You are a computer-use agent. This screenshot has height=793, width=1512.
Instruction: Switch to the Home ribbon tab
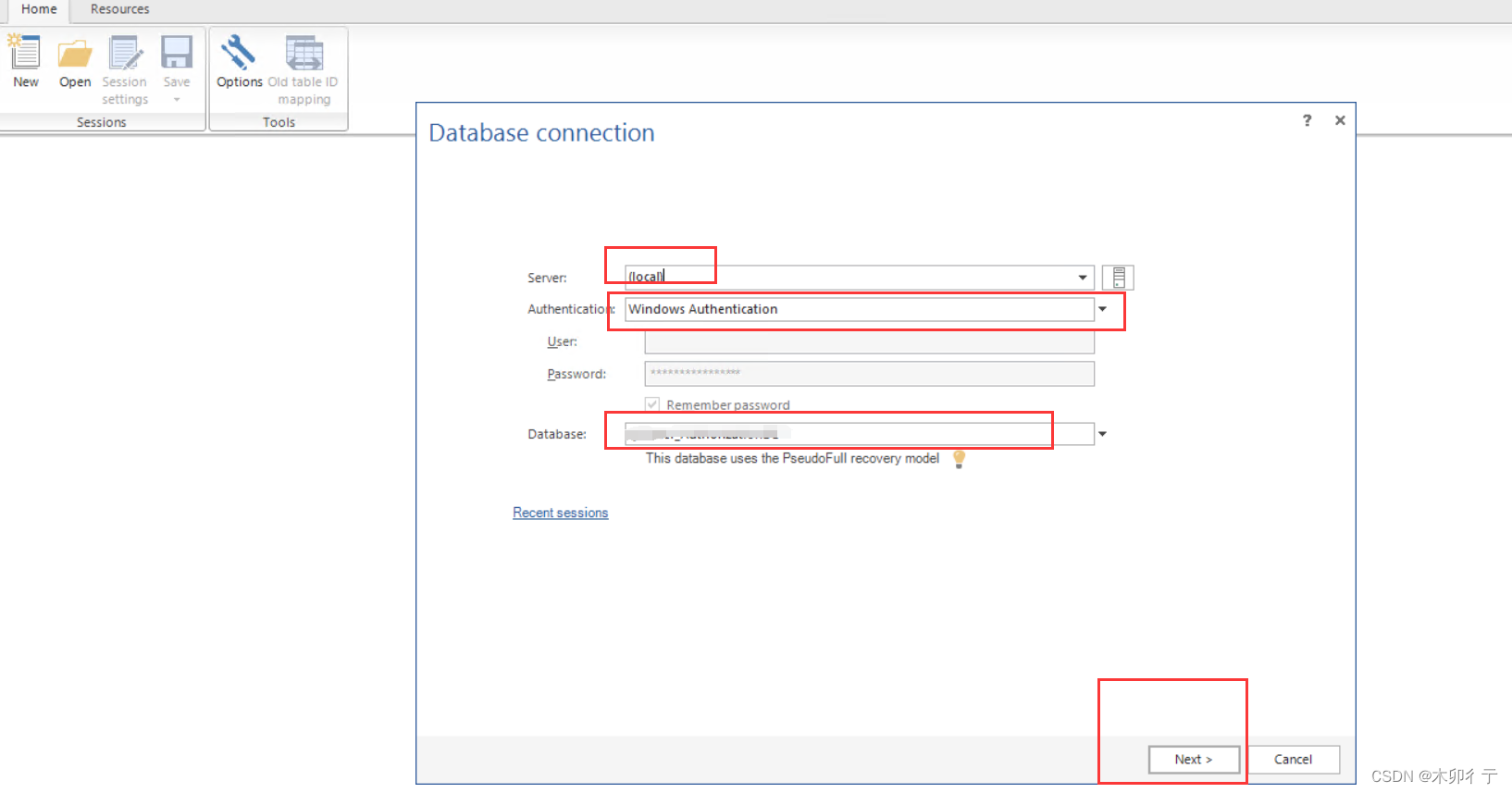point(39,9)
